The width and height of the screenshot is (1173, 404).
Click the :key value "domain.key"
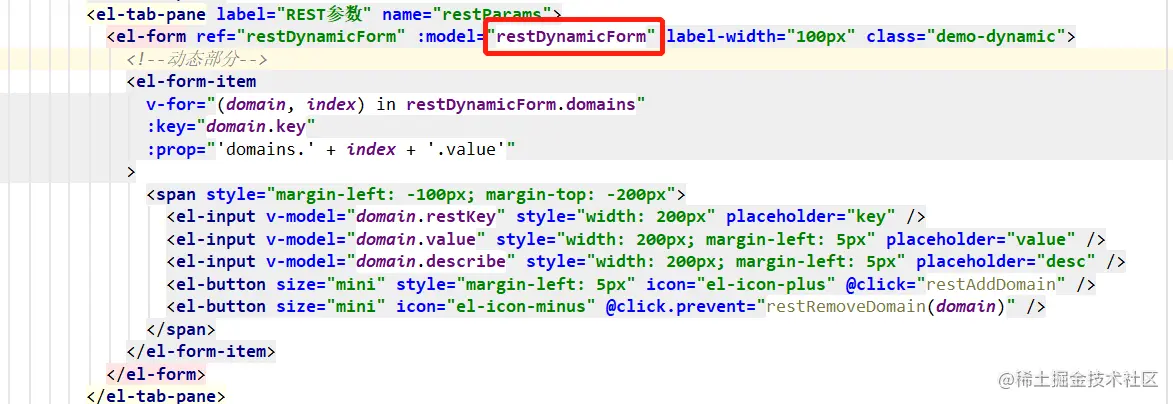pyautogui.click(x=256, y=126)
